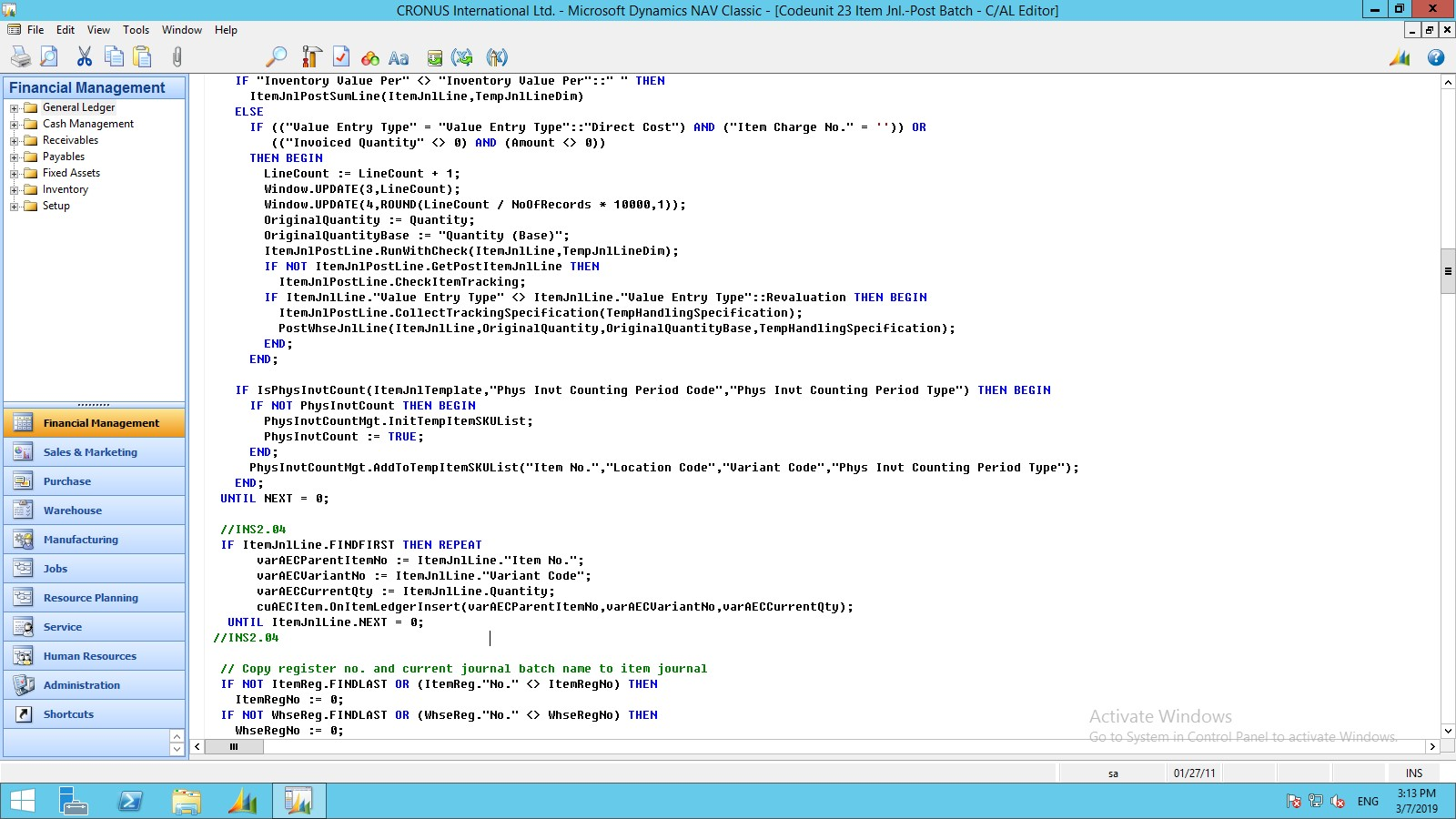Expand the Cash Management node
Image resolution: width=1456 pixels, height=819 pixels.
13,124
